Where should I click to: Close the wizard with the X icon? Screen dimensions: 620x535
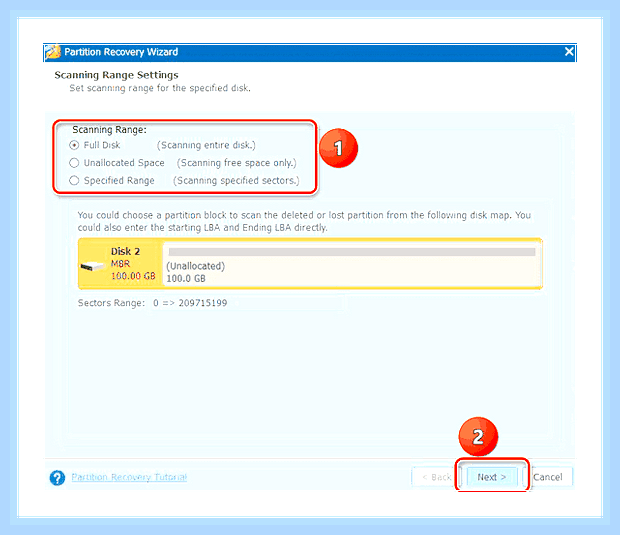(x=569, y=52)
